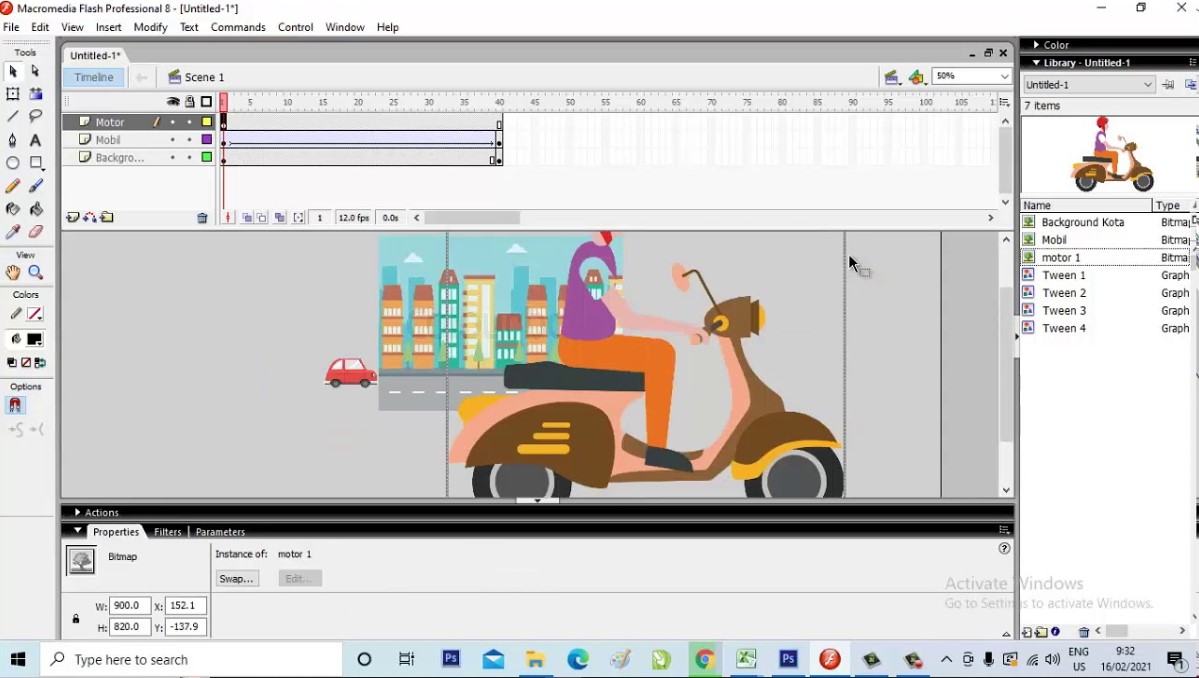This screenshot has width=1199, height=678.
Task: Pick the Text tool
Action: click(34, 139)
